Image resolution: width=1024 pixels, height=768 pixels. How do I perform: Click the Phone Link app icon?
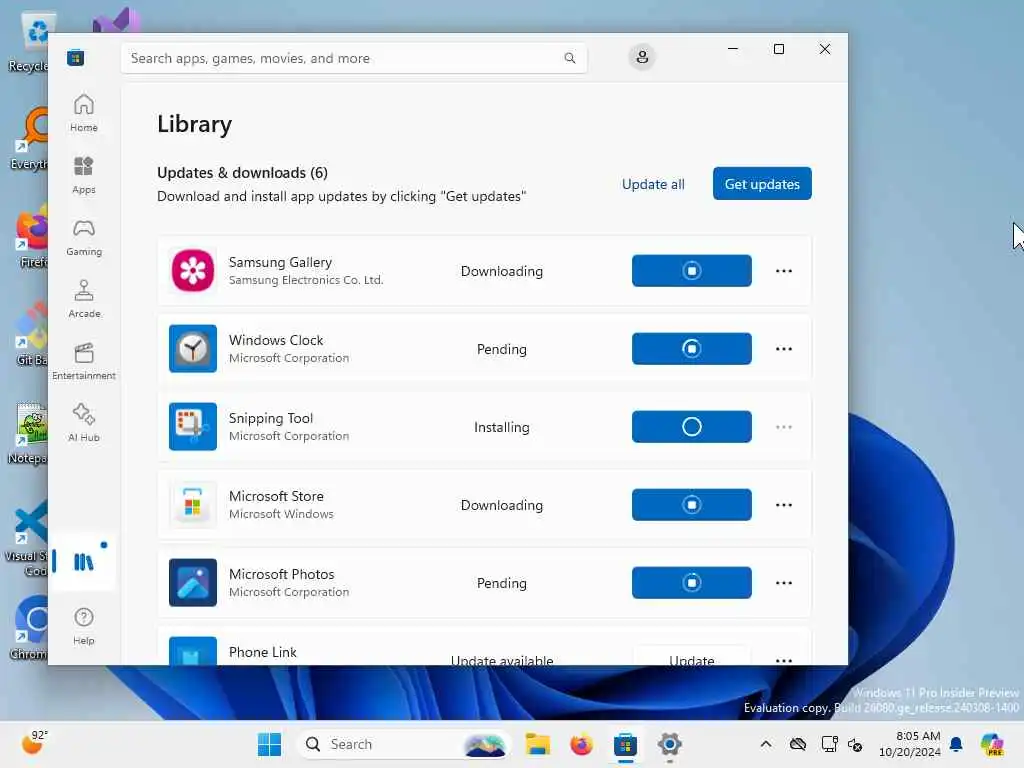coord(193,651)
